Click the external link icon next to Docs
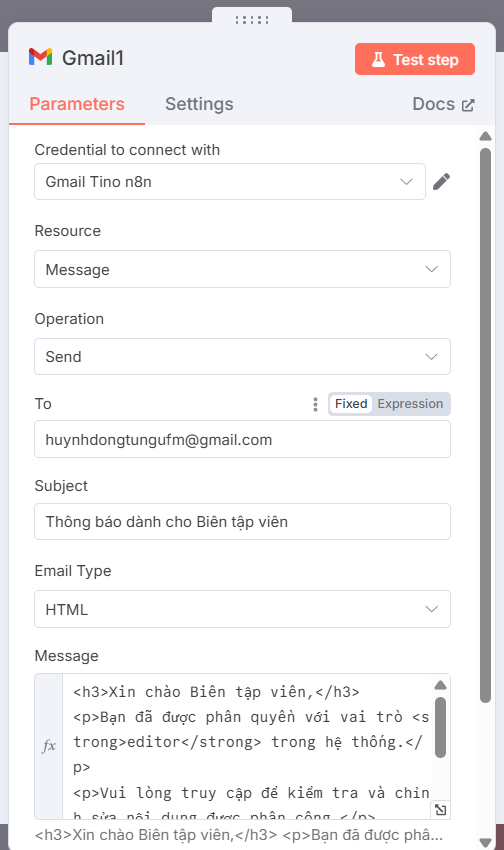 (x=468, y=105)
